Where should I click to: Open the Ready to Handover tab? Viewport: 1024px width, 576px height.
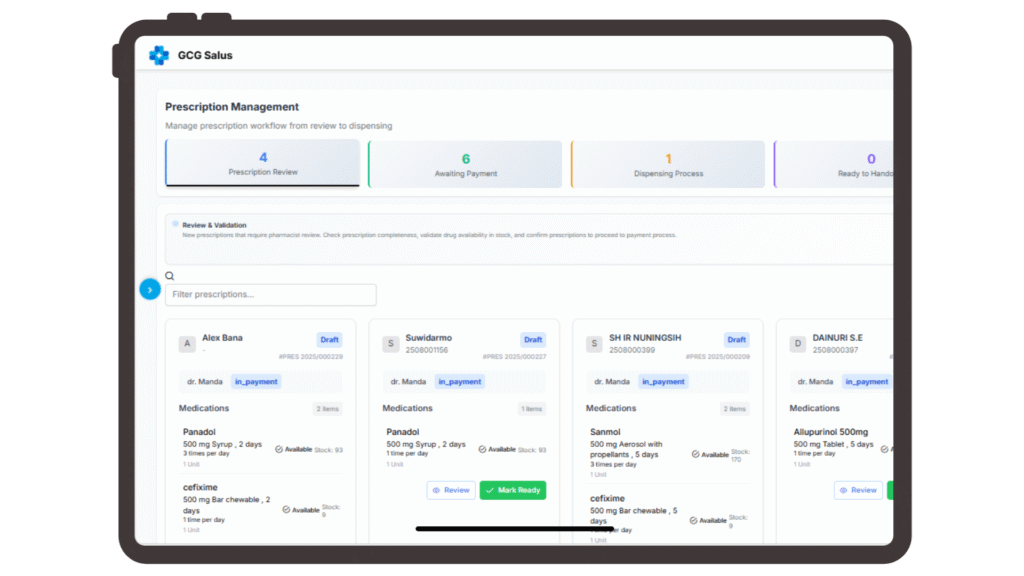tap(858, 165)
